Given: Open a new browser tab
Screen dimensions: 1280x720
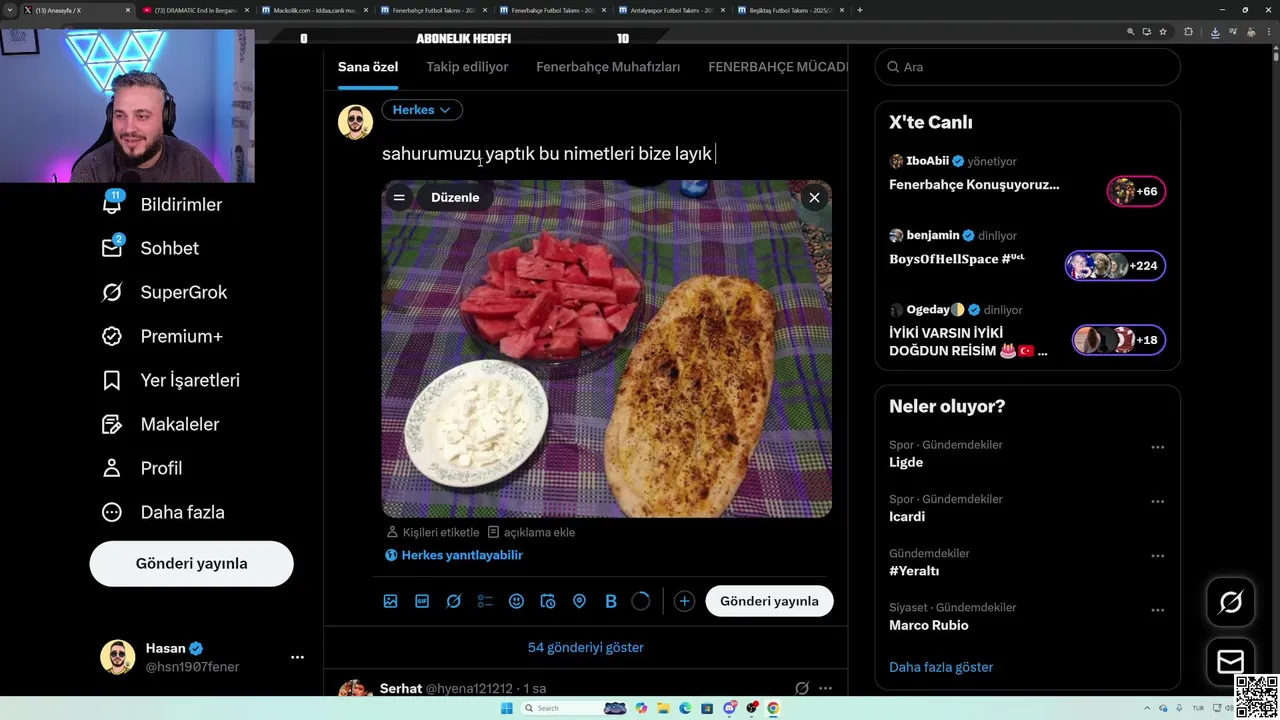Looking at the screenshot, I should click(860, 10).
